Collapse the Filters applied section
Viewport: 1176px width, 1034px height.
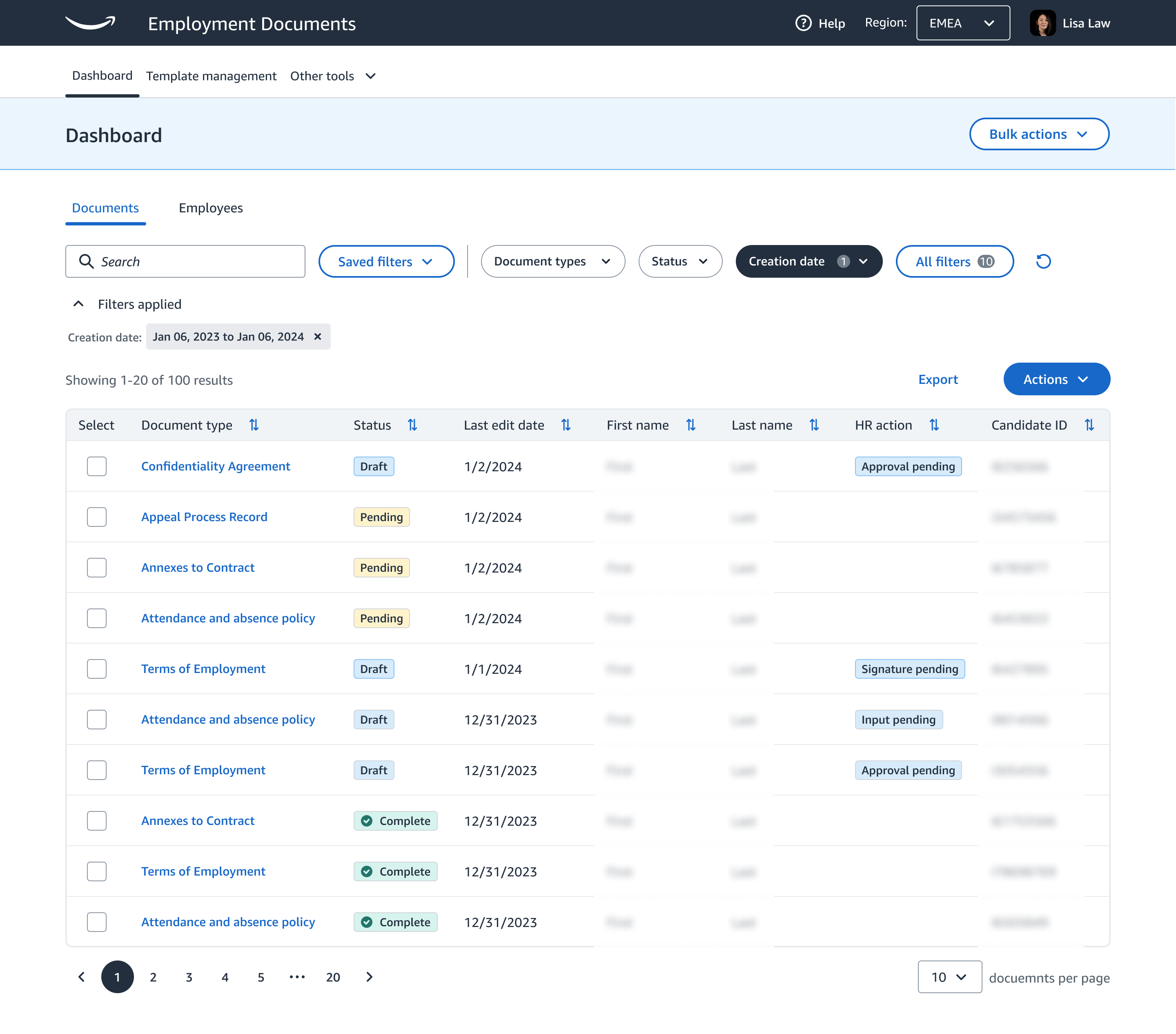pos(78,304)
